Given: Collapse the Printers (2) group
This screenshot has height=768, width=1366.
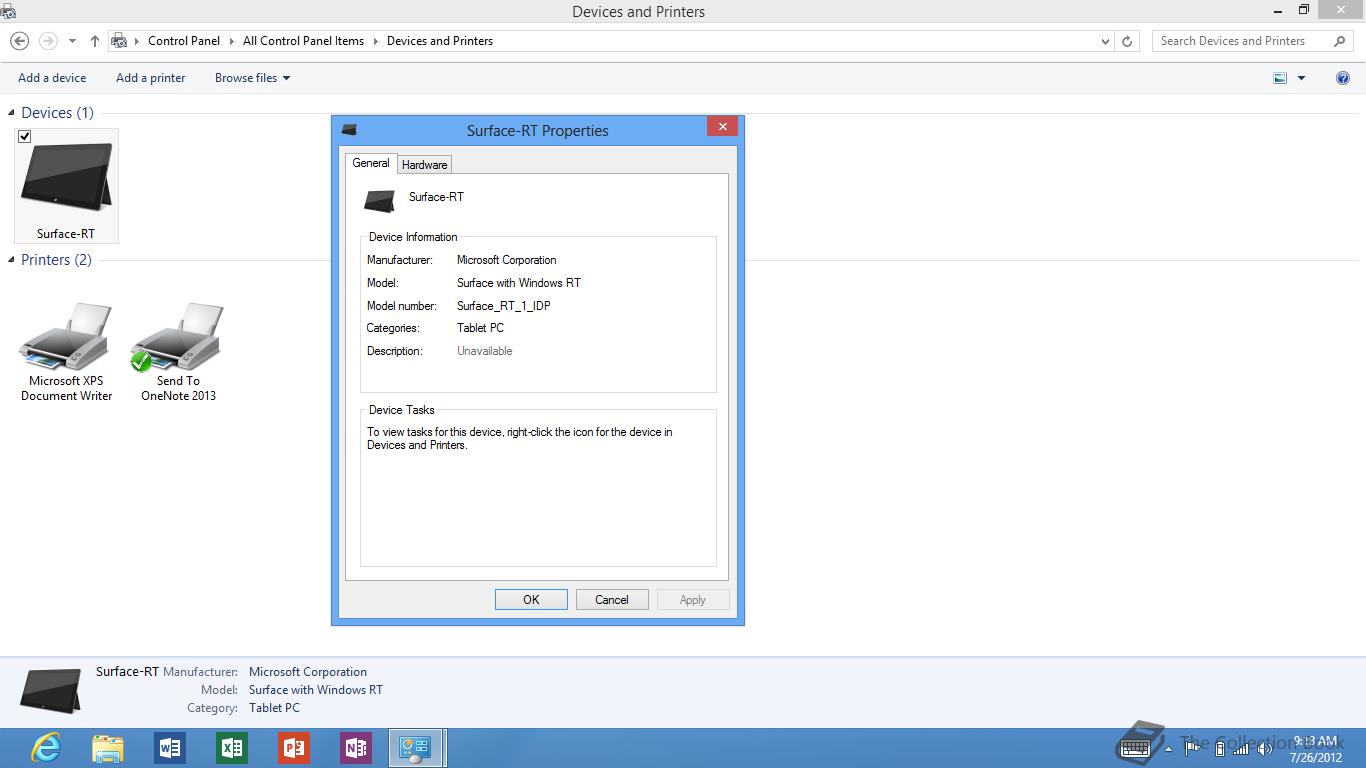Looking at the screenshot, I should pos(13,260).
